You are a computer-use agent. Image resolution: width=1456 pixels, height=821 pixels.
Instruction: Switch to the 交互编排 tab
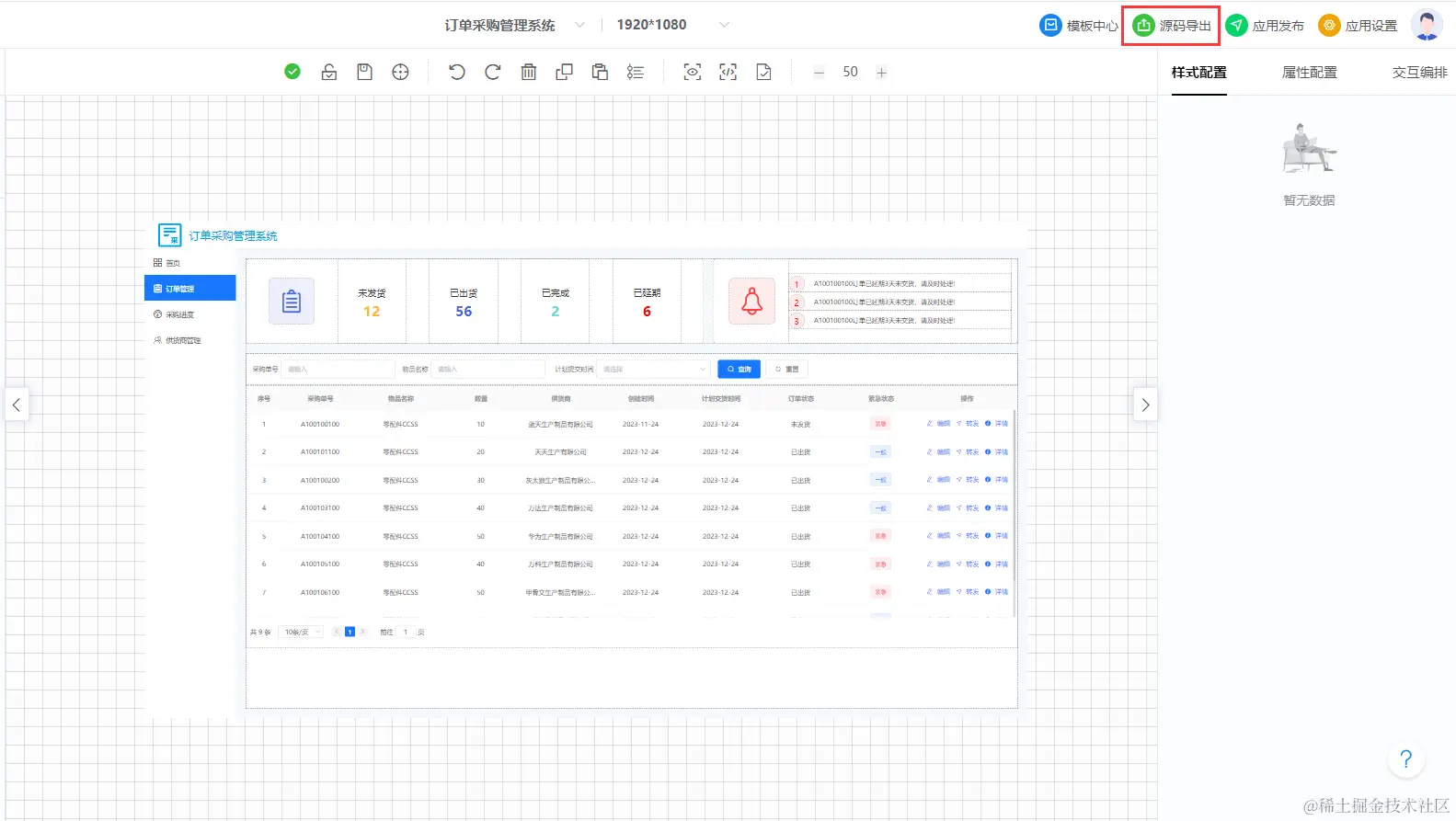pyautogui.click(x=1419, y=72)
